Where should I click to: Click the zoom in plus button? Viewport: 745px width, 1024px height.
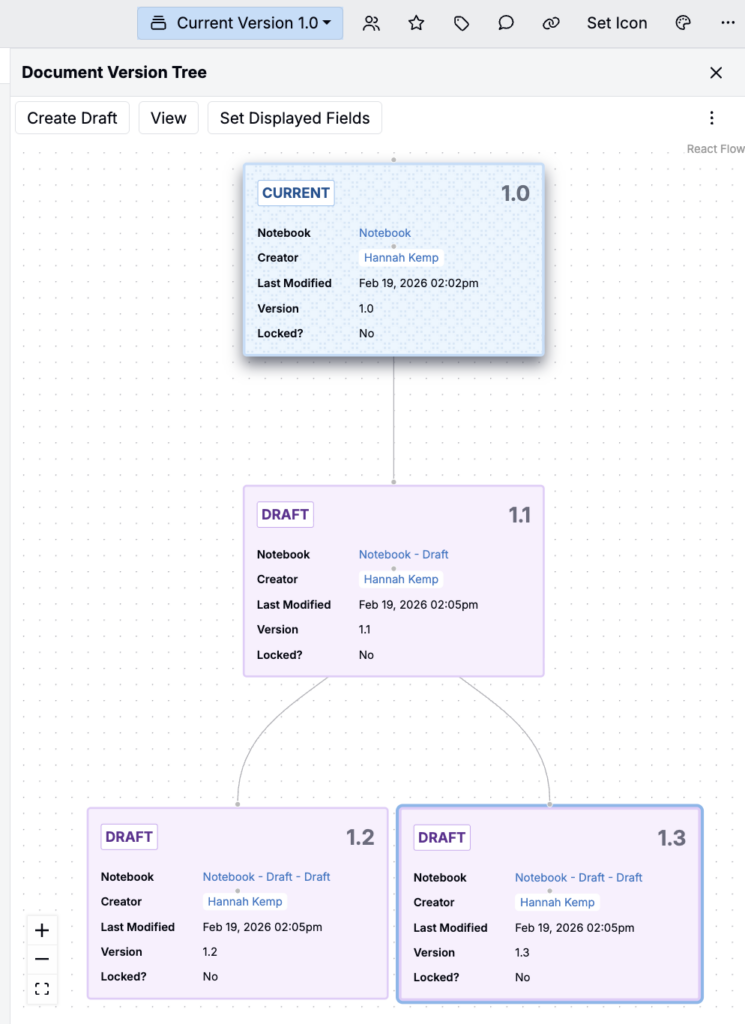pyautogui.click(x=42, y=930)
